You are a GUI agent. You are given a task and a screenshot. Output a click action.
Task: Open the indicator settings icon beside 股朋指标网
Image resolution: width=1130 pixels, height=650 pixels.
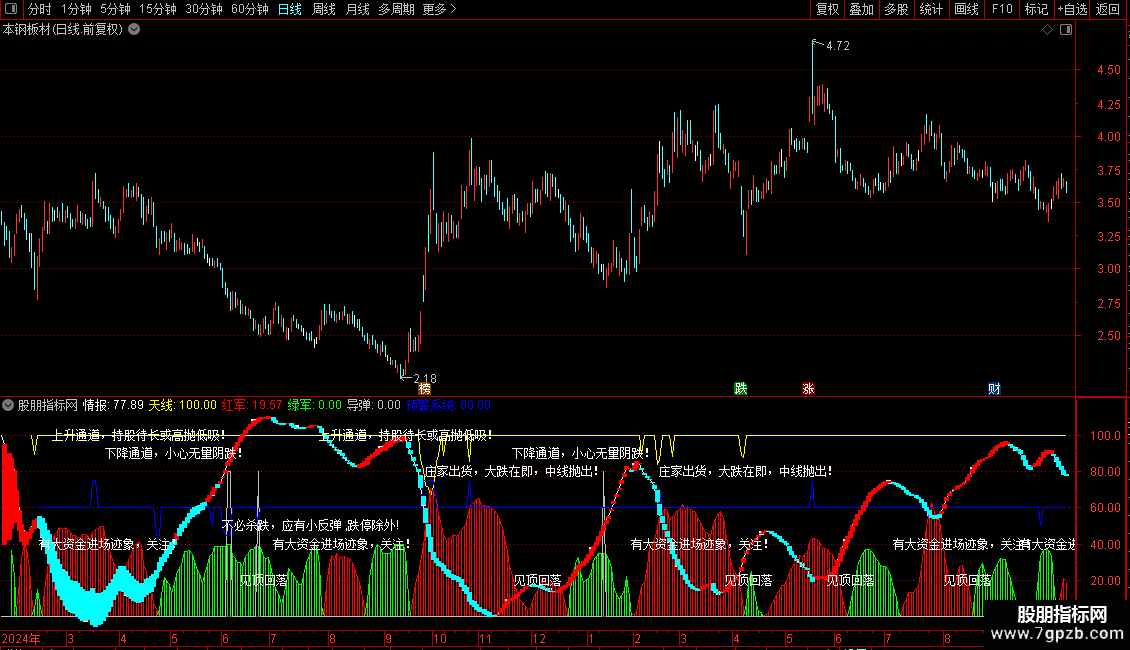[x=8, y=405]
